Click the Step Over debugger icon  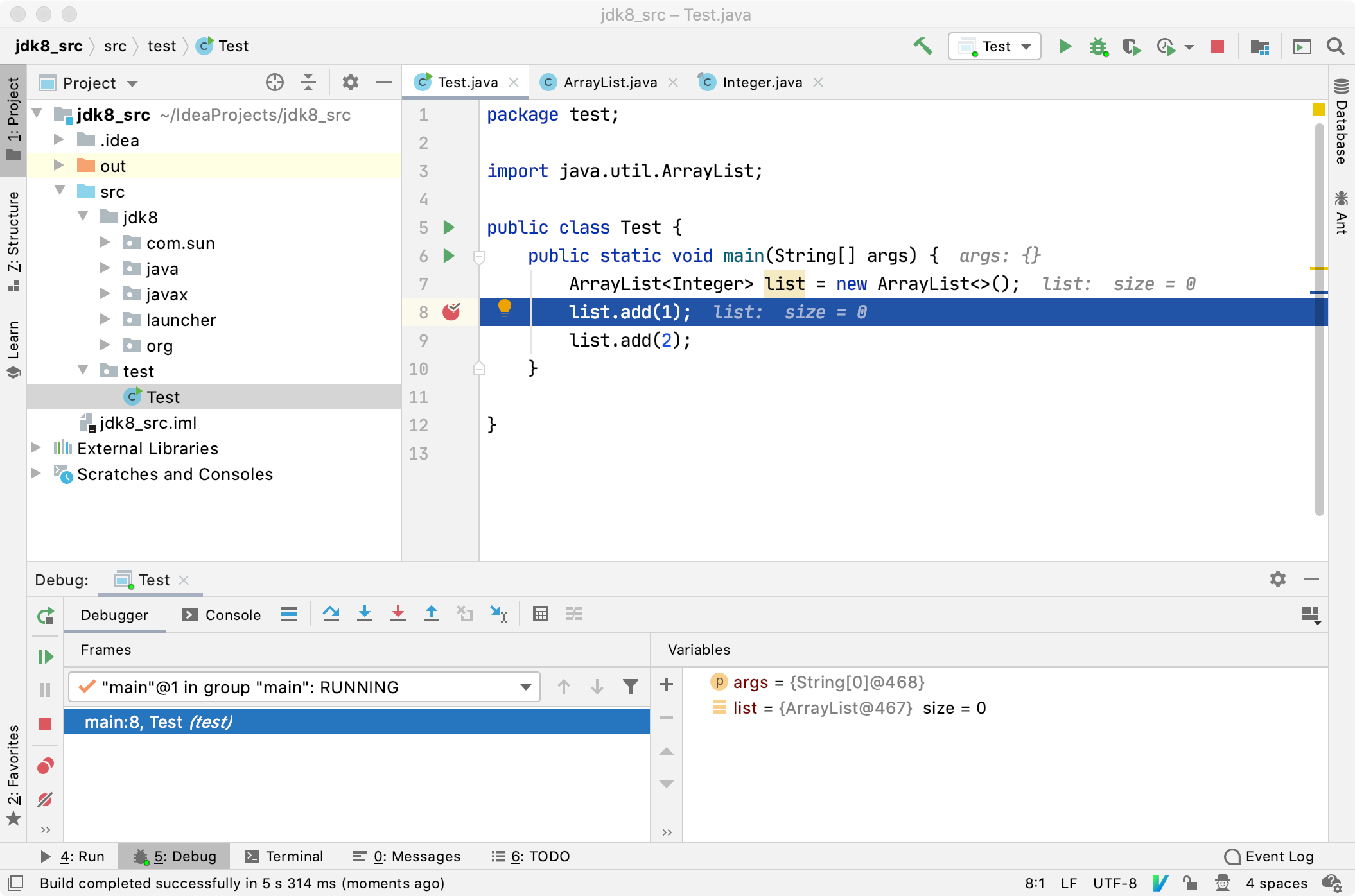pyautogui.click(x=331, y=614)
